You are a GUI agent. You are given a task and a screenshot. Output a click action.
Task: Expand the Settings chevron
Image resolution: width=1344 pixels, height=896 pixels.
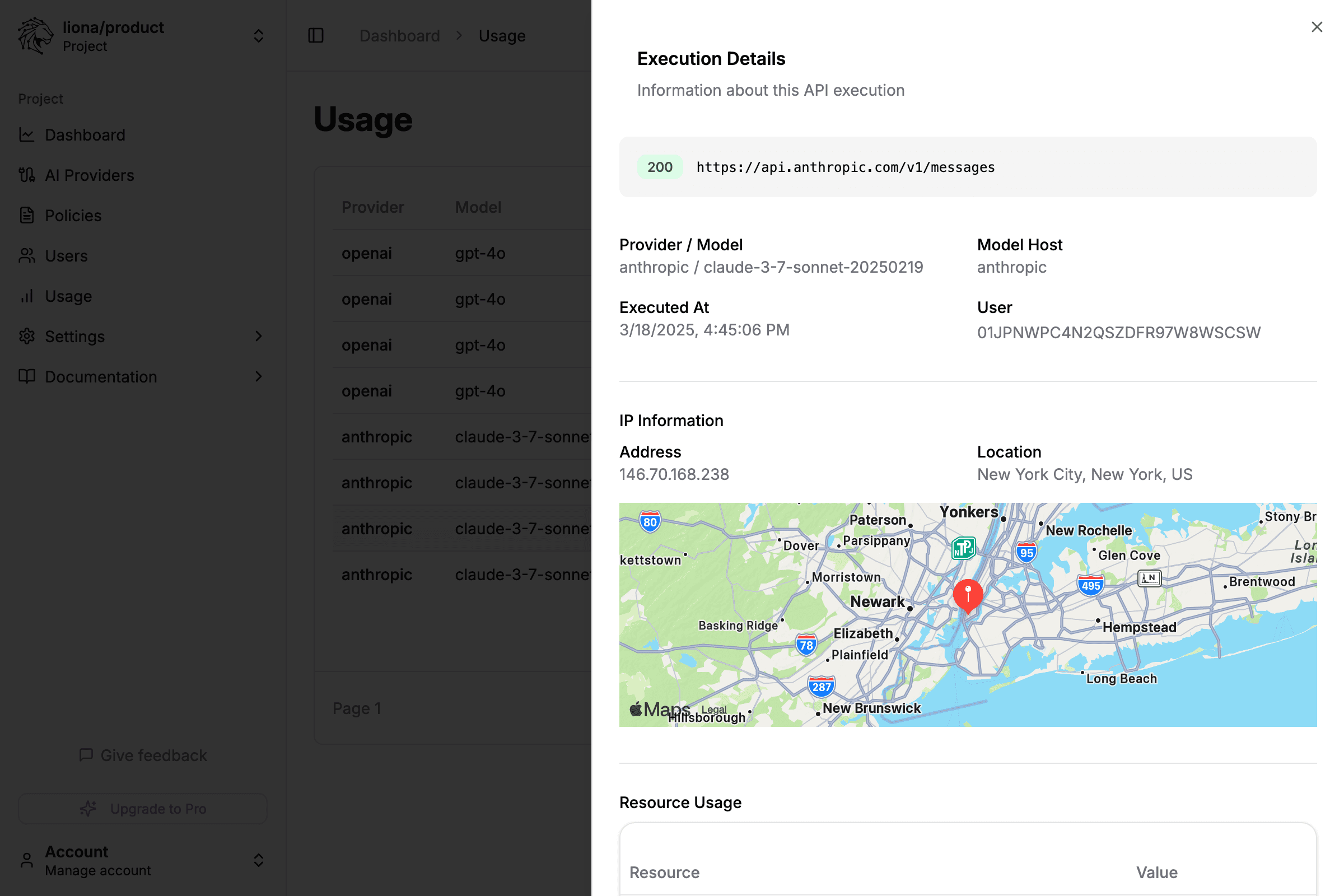pyautogui.click(x=258, y=336)
